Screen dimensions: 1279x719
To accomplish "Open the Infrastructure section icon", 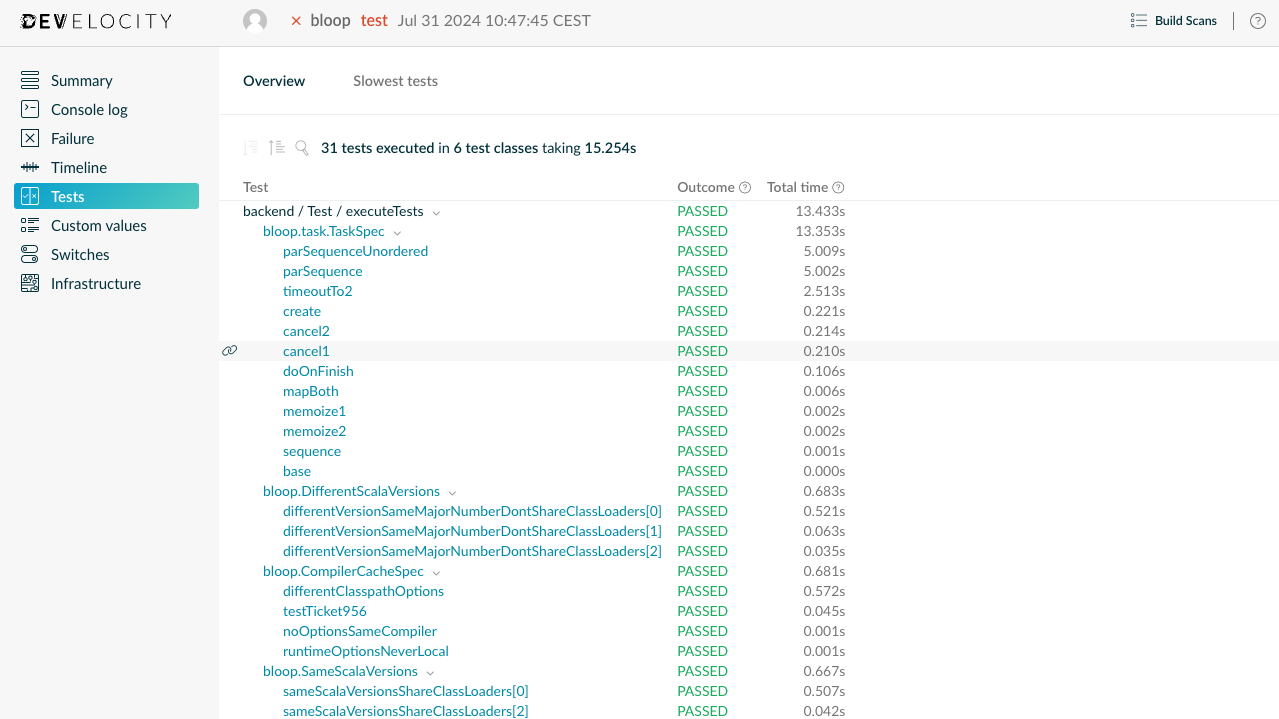I will point(29,283).
